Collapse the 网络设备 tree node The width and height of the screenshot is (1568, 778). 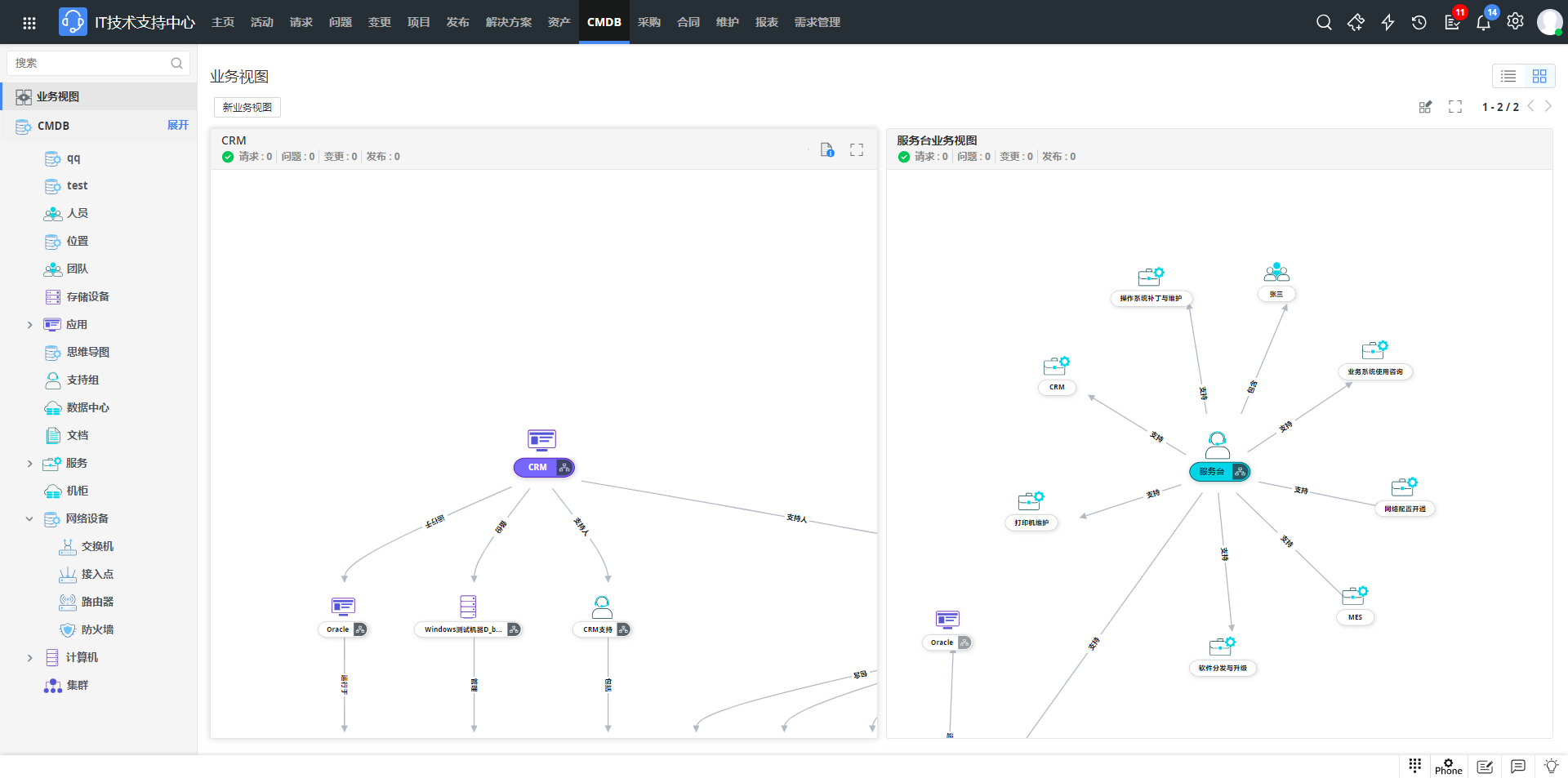(x=30, y=519)
